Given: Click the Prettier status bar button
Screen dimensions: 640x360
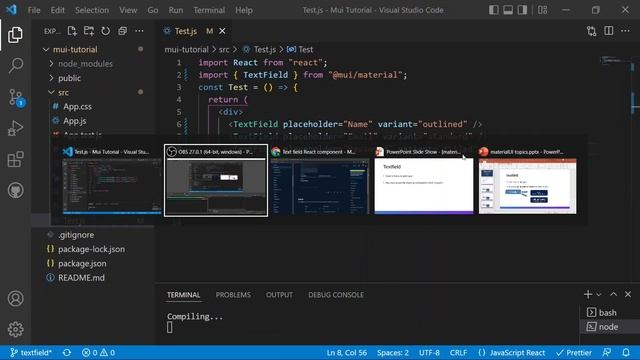Looking at the screenshot, I should tap(574, 353).
